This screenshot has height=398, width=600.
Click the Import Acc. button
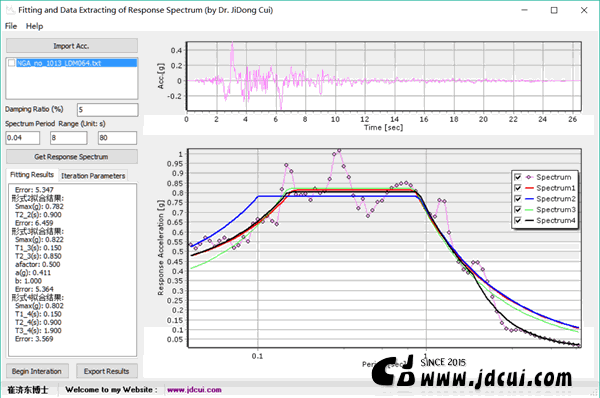(x=72, y=46)
